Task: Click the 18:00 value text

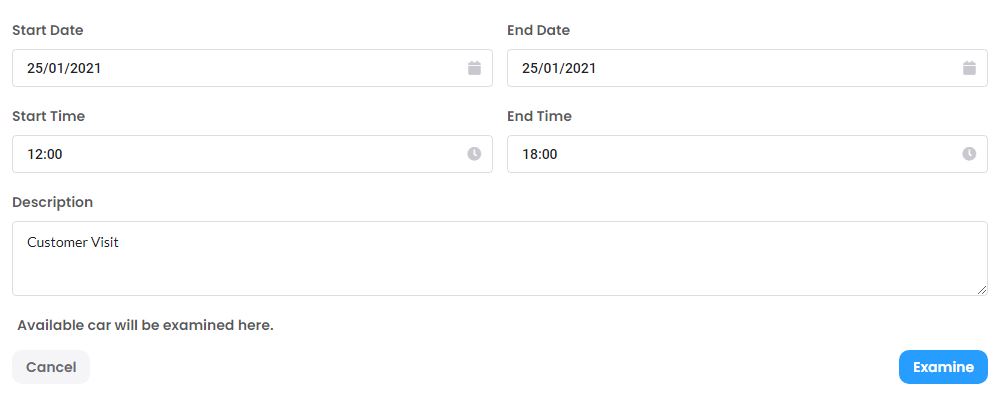Action: pyautogui.click(x=540, y=154)
